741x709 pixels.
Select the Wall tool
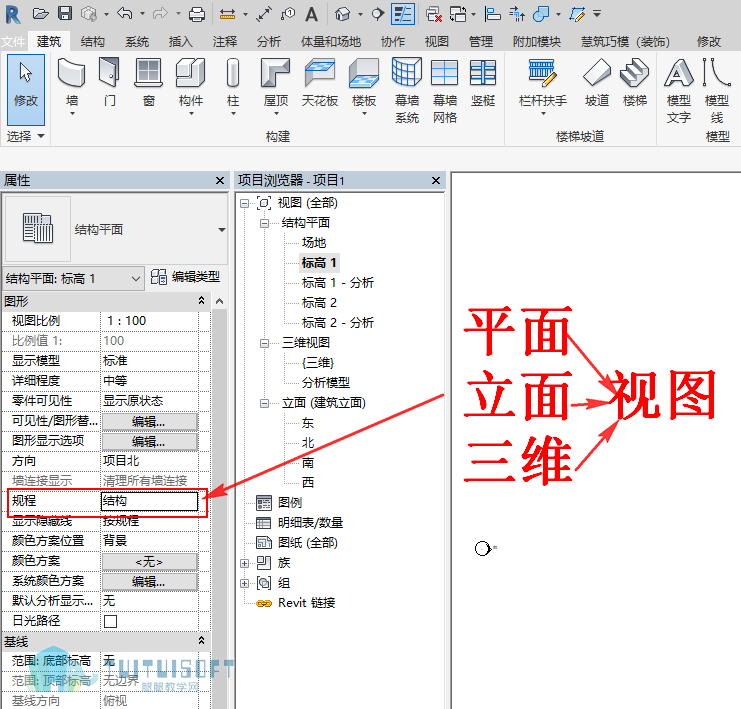(x=72, y=86)
